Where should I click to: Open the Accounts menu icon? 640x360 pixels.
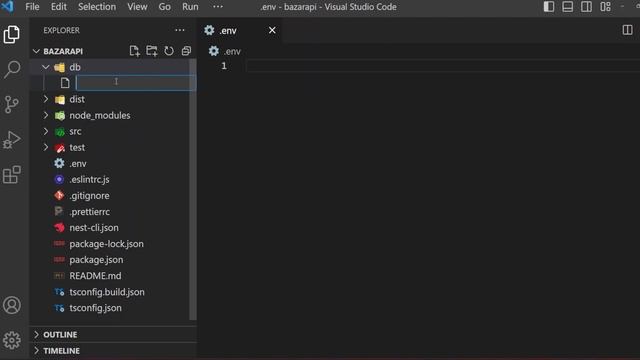(x=12, y=305)
